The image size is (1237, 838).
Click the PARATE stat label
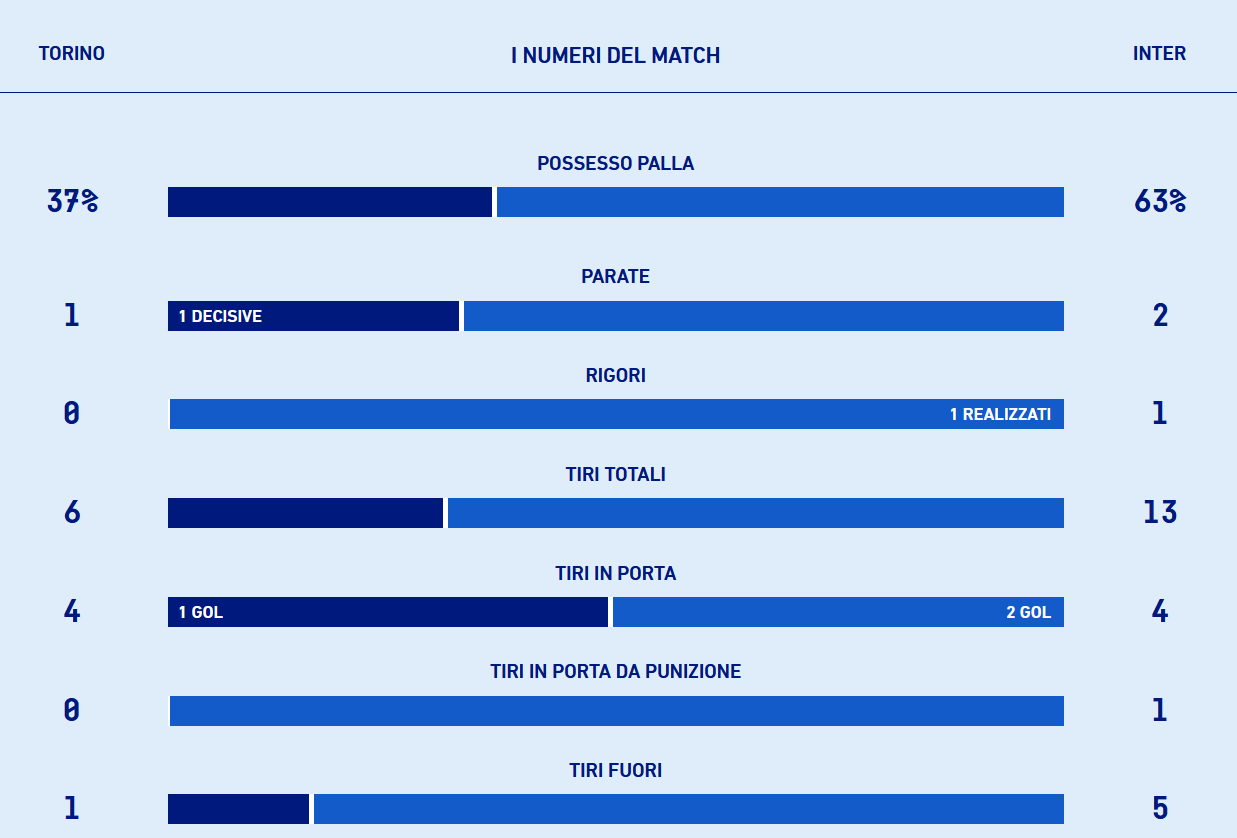click(x=615, y=277)
